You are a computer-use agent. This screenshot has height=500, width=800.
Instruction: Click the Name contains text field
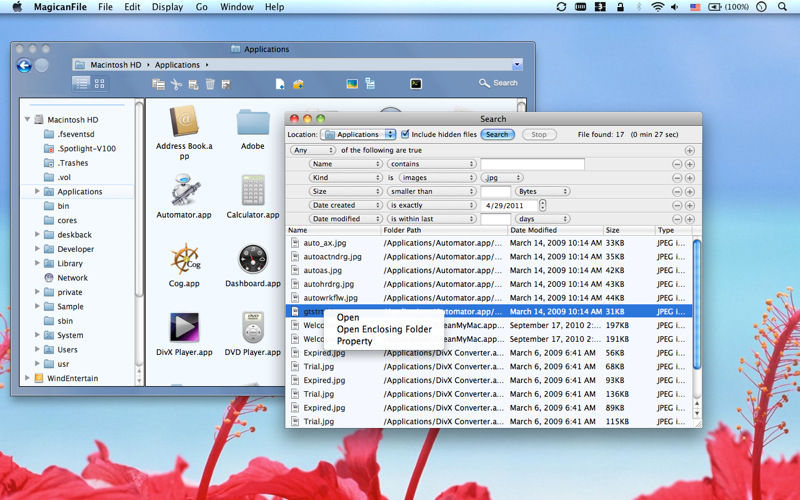[x=533, y=164]
